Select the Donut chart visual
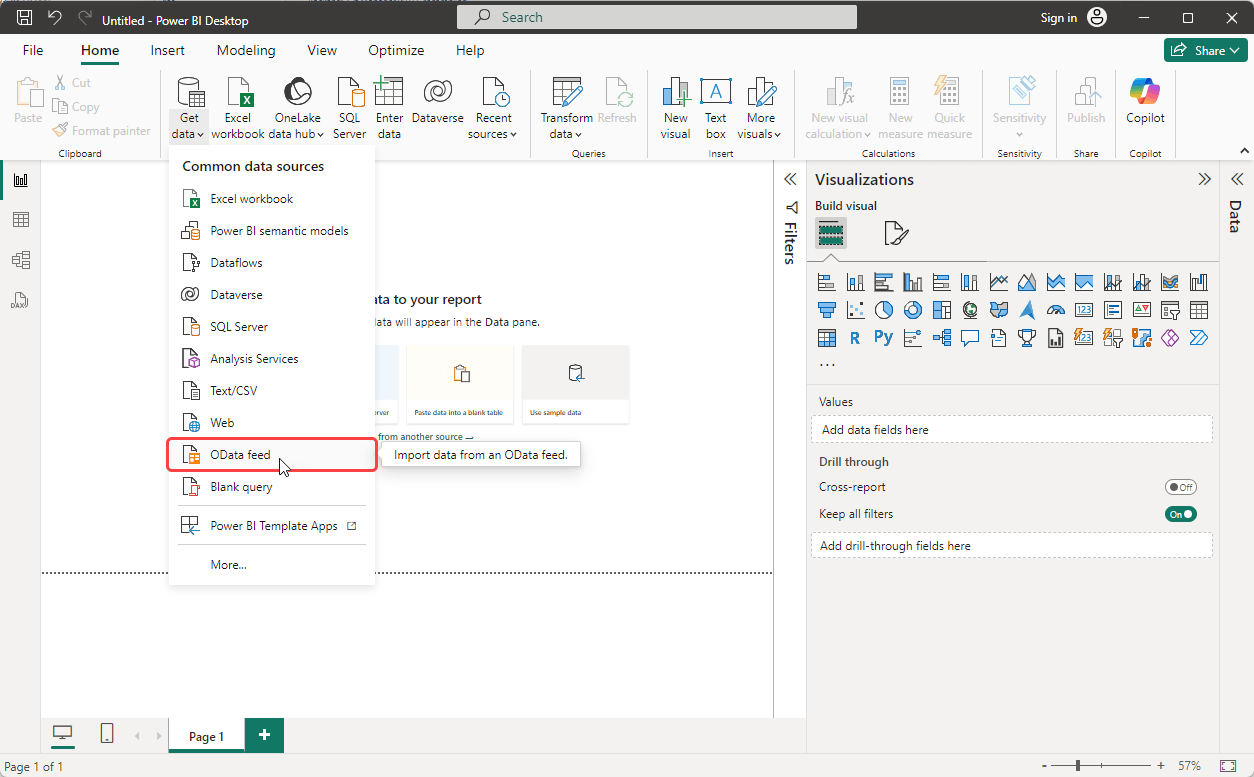The image size is (1254, 777). click(912, 310)
